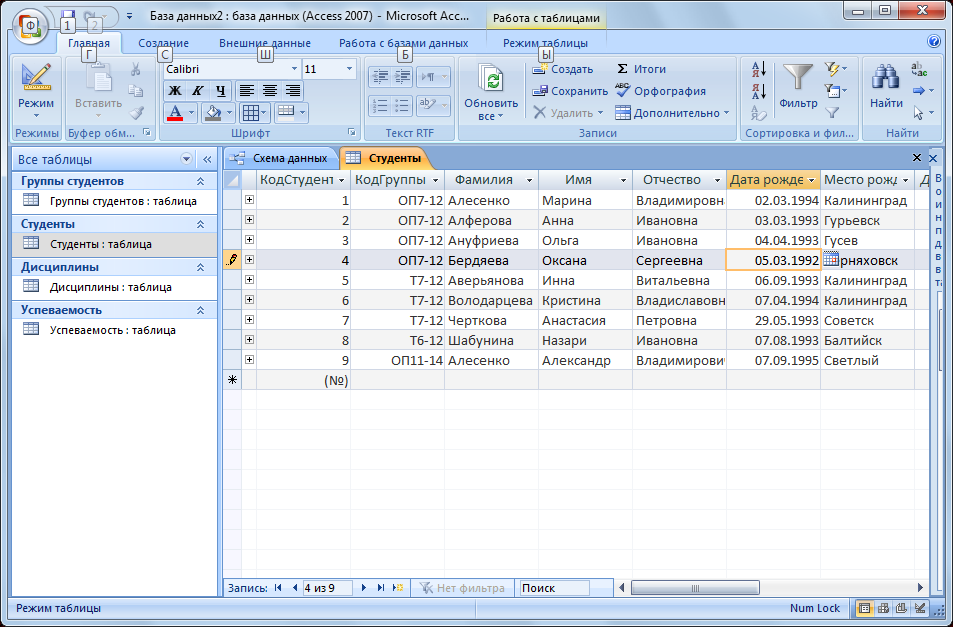Open Режим таблицы ribbon tab
The height and width of the screenshot is (627, 953).
(545, 43)
